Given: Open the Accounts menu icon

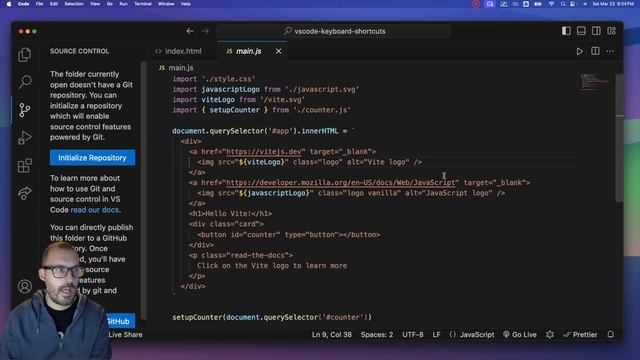Looking at the screenshot, I should coord(24,287).
